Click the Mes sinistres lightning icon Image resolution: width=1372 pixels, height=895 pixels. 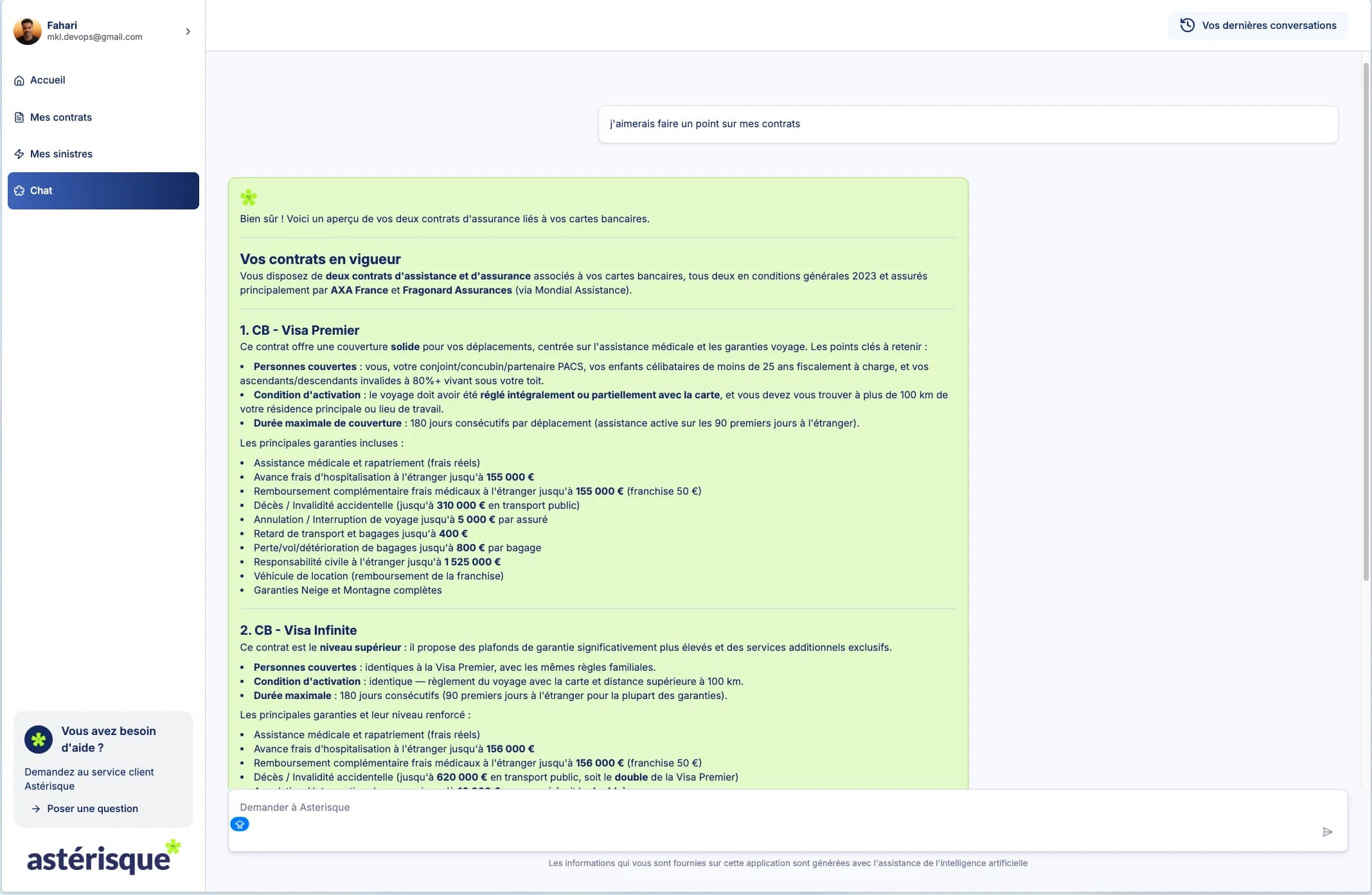pyautogui.click(x=19, y=154)
